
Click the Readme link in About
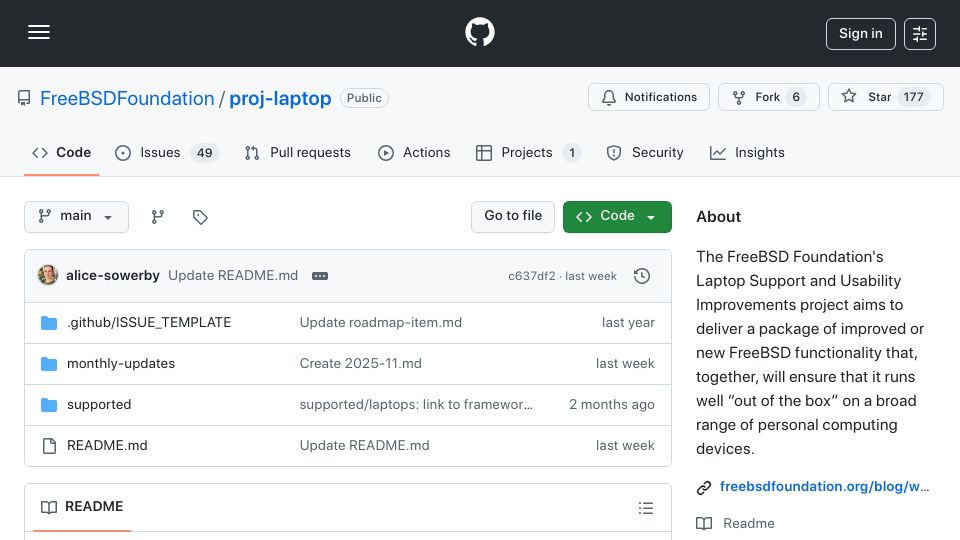[748, 523]
